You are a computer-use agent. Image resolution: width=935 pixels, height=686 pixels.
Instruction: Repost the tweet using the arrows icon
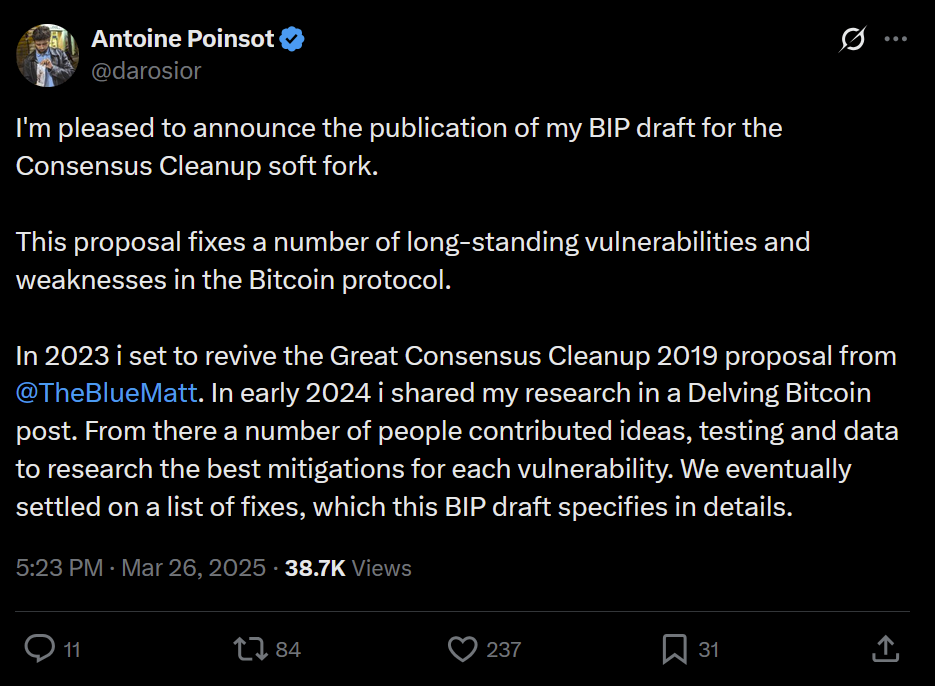coord(249,649)
